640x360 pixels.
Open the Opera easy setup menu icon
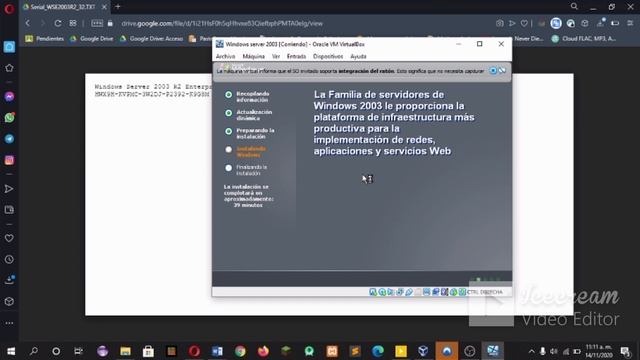630,23
